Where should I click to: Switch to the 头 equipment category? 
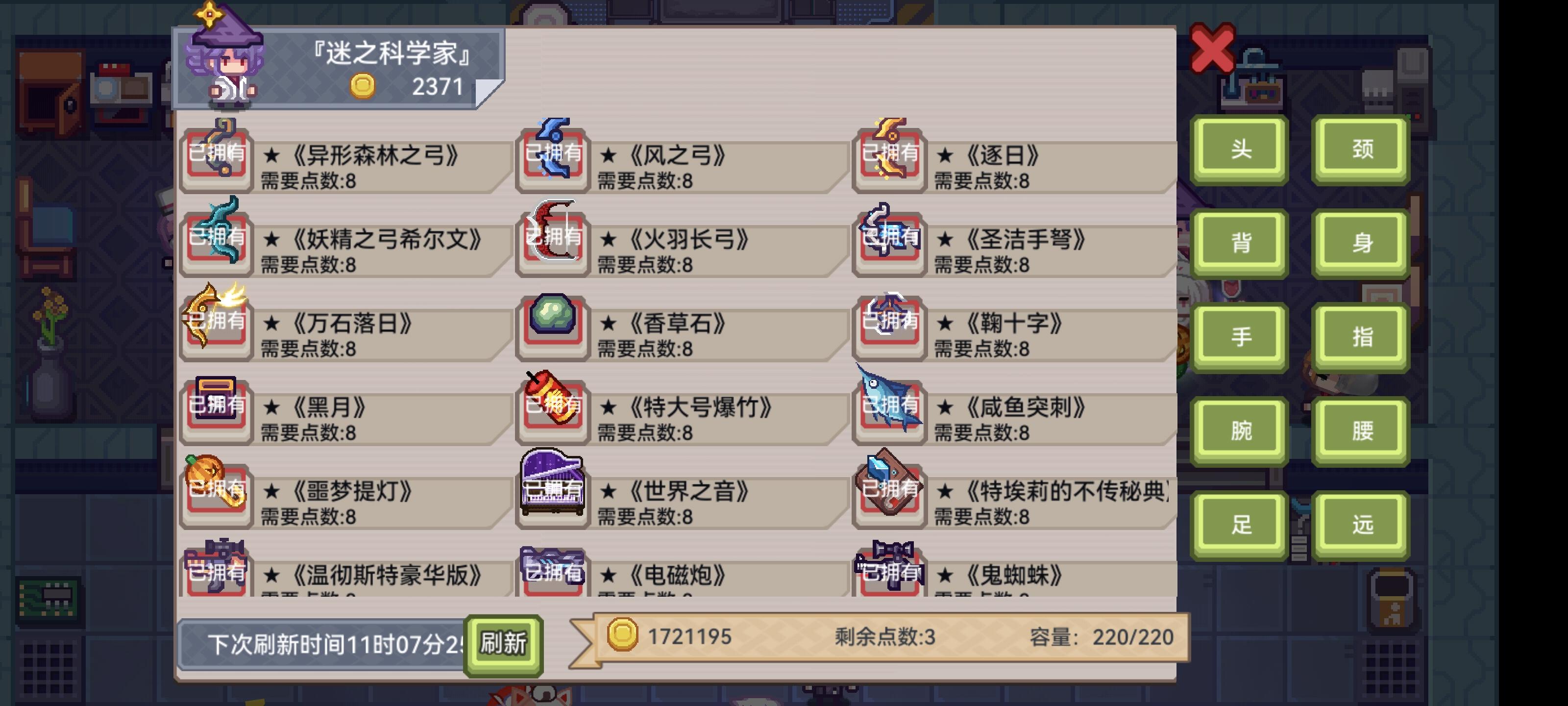click(1240, 149)
